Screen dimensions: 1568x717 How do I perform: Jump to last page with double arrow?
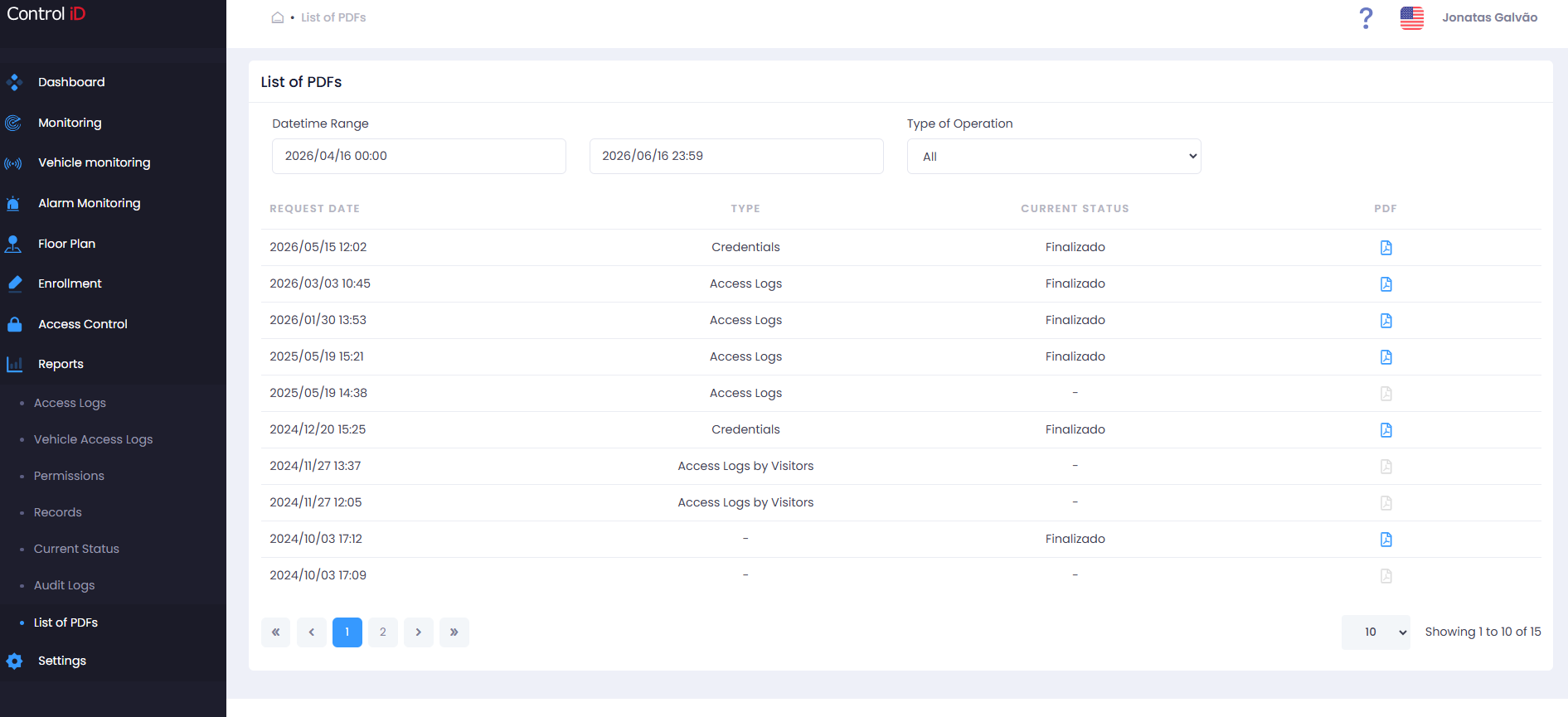click(x=454, y=632)
